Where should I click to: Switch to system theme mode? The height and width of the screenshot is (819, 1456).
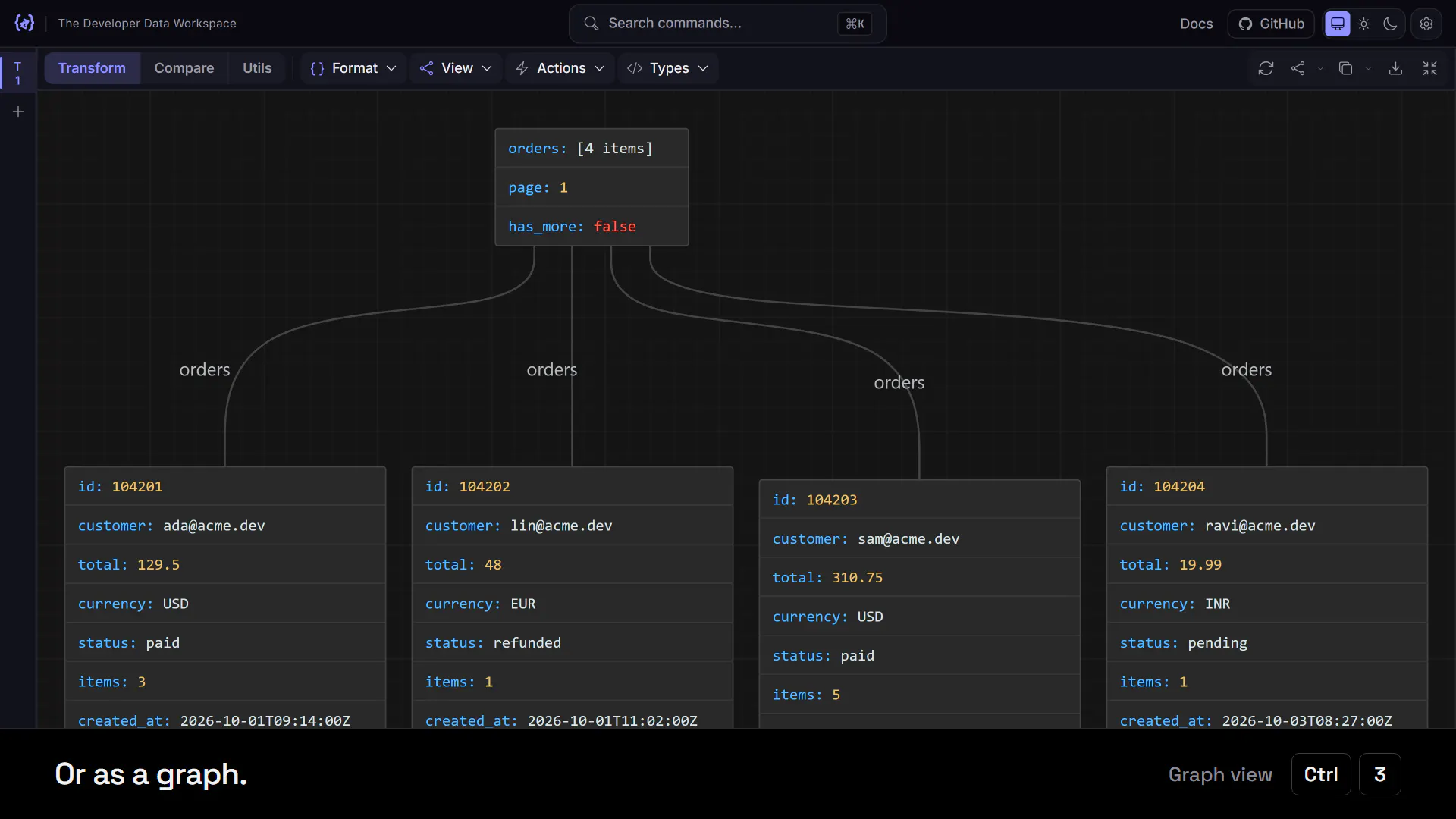1338,24
